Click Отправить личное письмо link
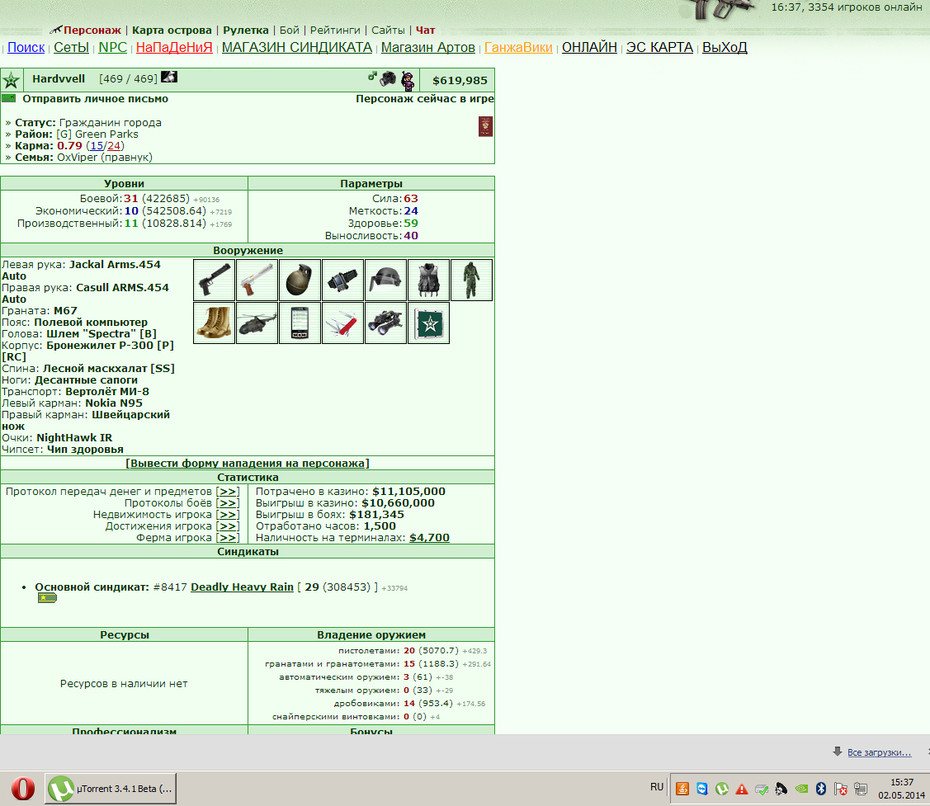The image size is (930, 806). [95, 99]
